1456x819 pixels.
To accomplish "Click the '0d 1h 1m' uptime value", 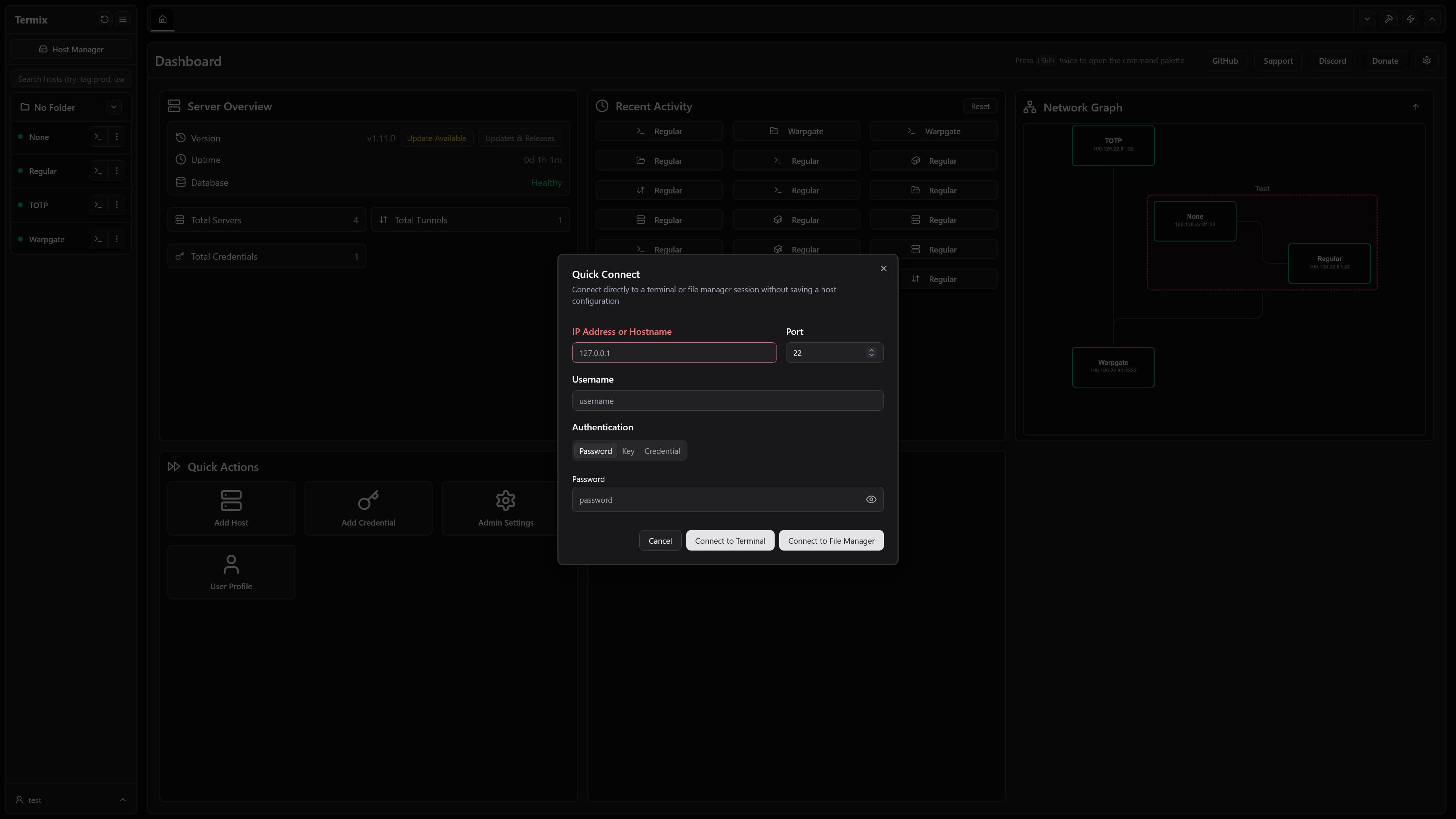I will [543, 160].
